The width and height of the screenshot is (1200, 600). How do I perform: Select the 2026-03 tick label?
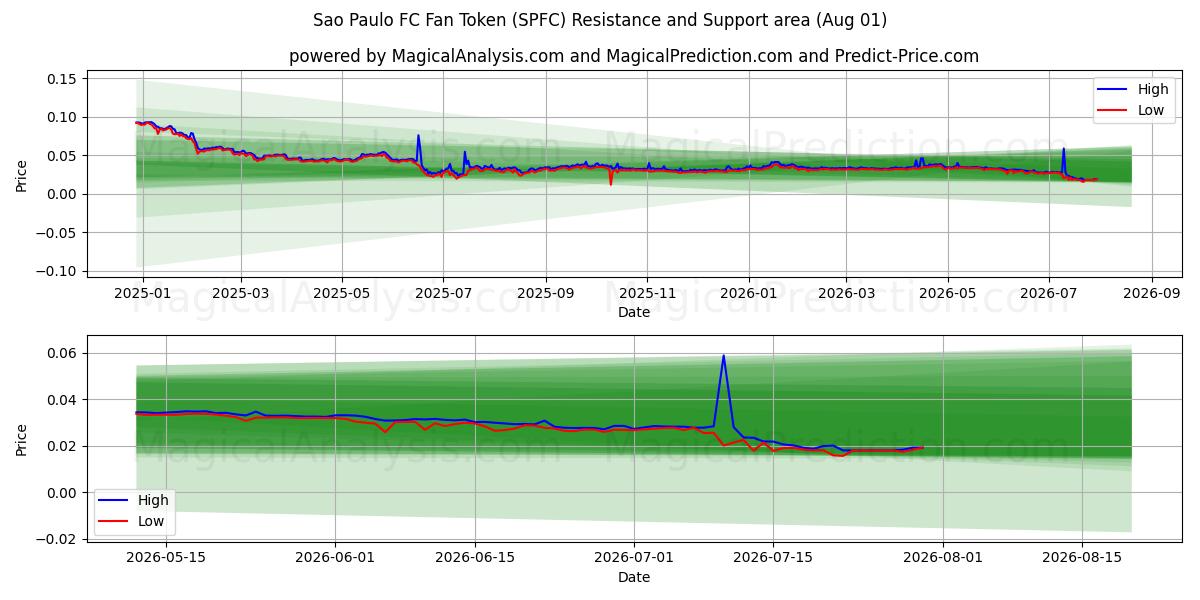846,293
